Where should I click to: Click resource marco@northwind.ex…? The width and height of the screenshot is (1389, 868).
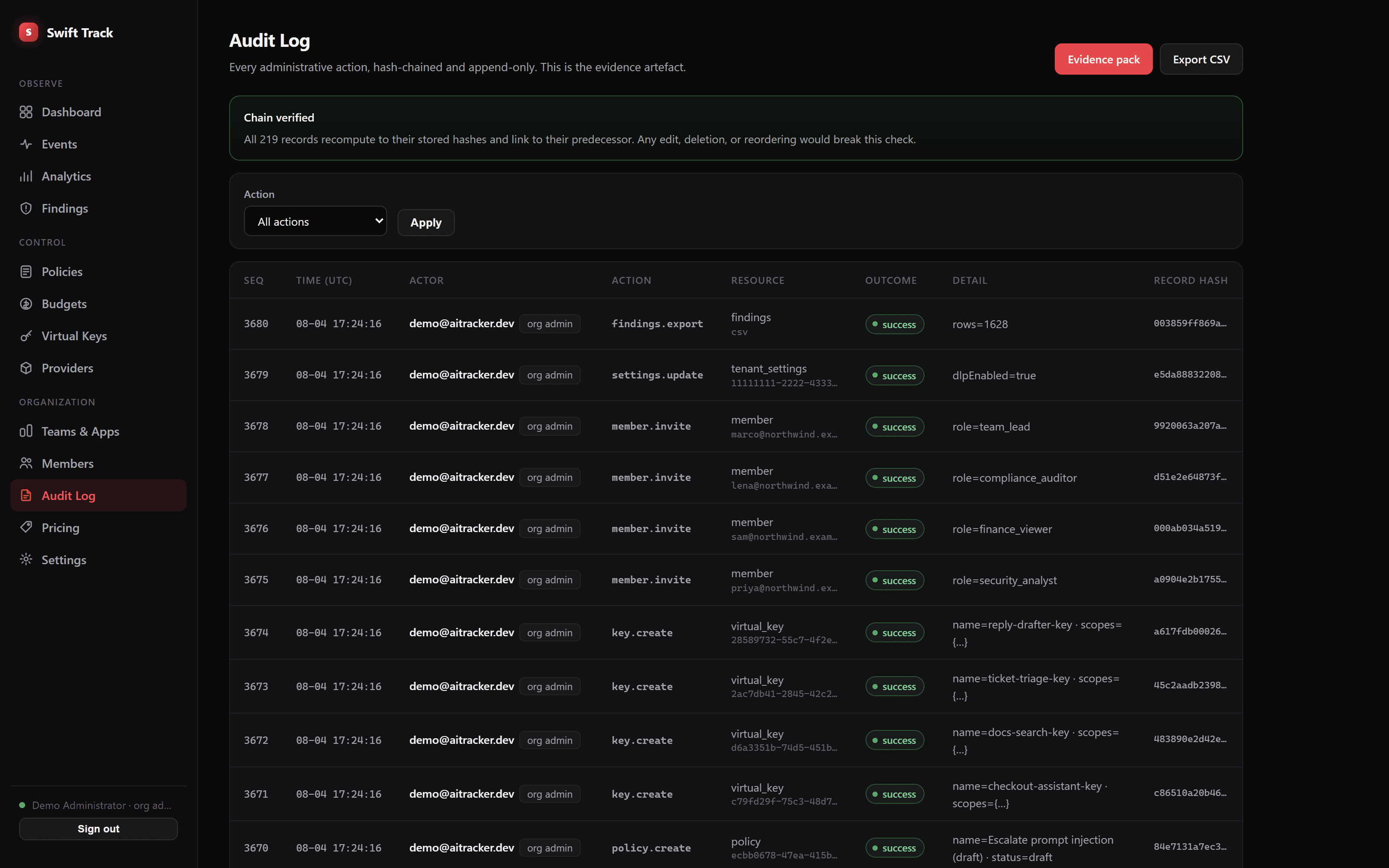click(784, 434)
